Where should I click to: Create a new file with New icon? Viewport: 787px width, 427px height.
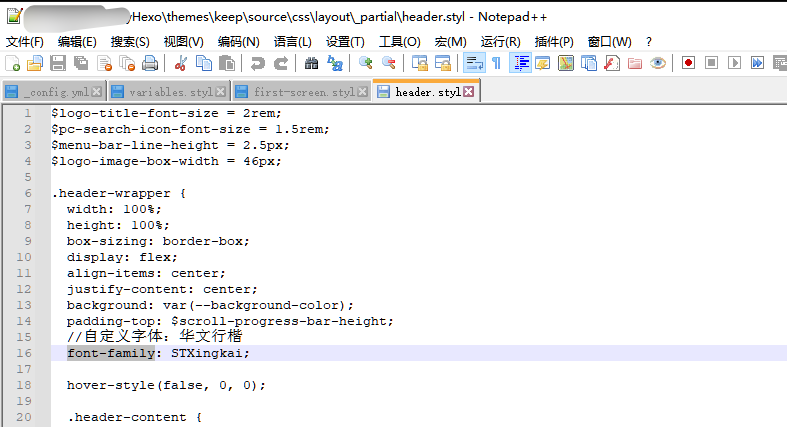[x=13, y=63]
